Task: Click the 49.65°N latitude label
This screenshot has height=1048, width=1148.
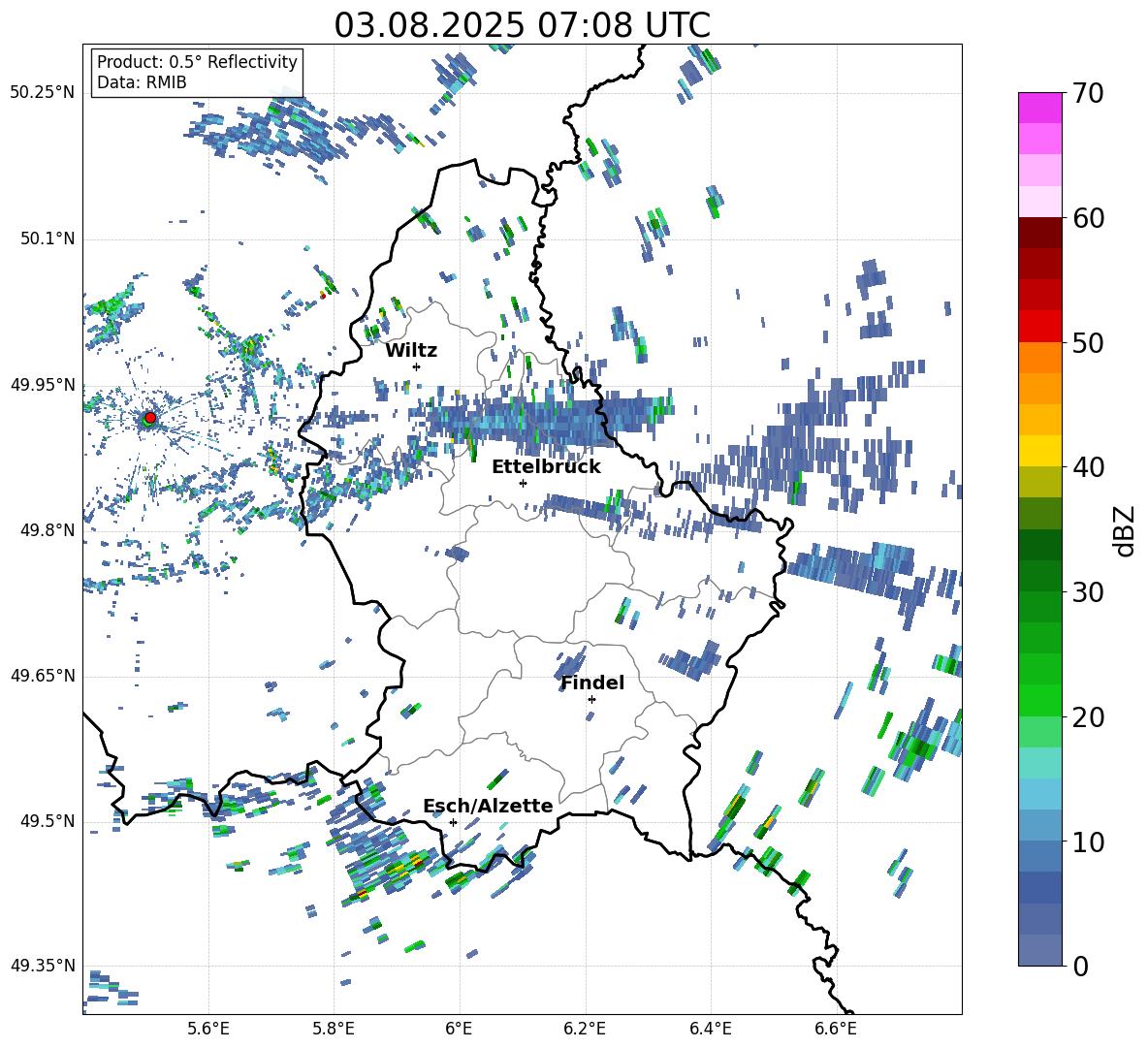Action: click(x=43, y=676)
